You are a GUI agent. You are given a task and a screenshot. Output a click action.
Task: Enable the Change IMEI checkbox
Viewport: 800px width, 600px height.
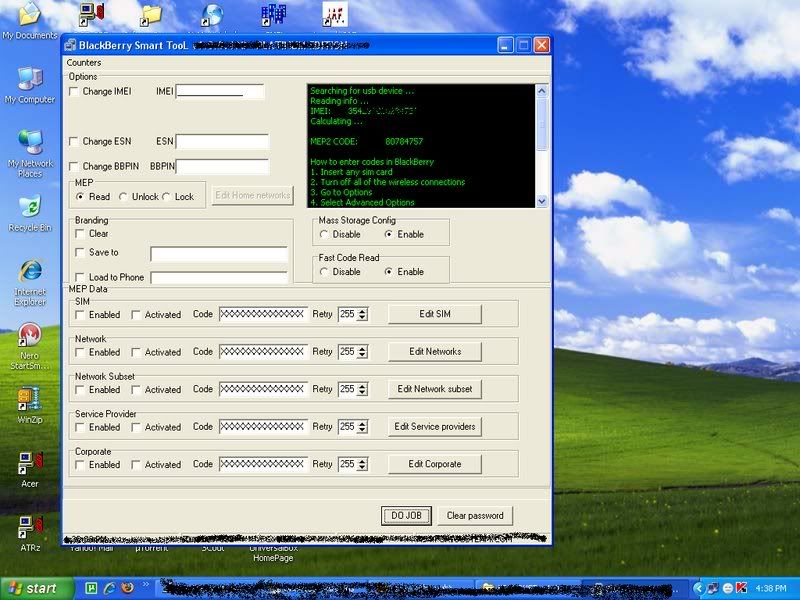coord(74,91)
